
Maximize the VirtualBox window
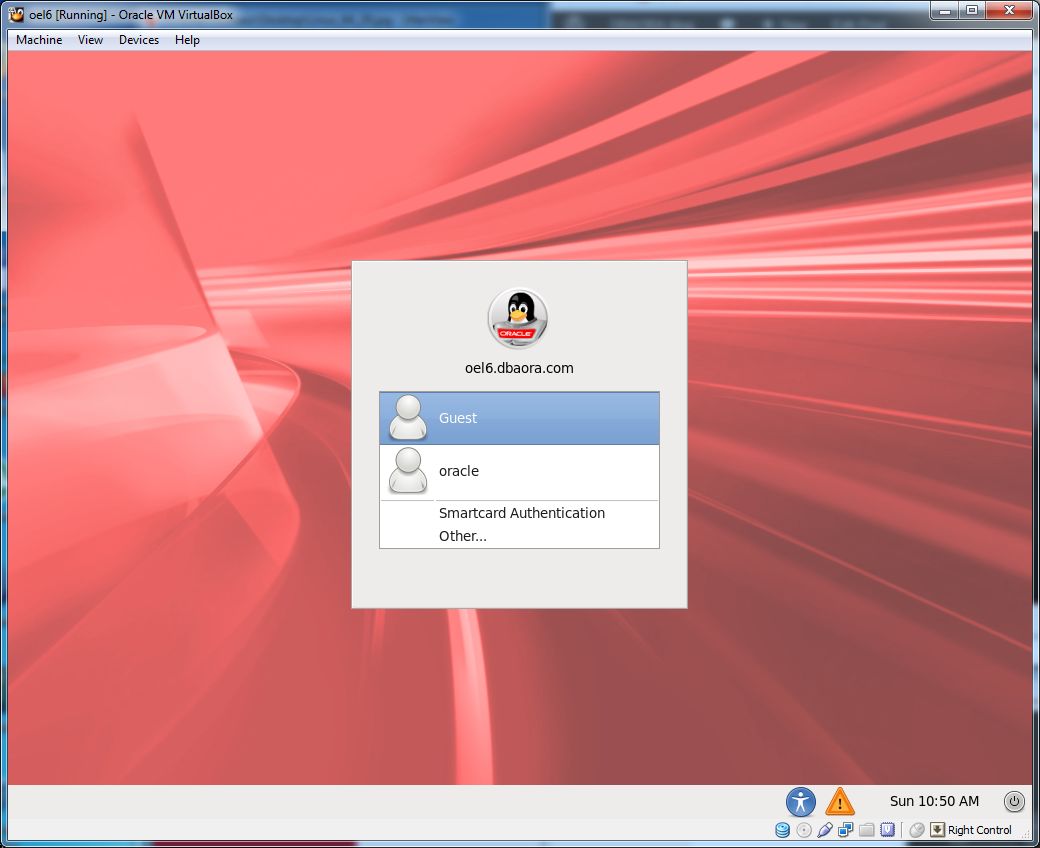point(972,10)
